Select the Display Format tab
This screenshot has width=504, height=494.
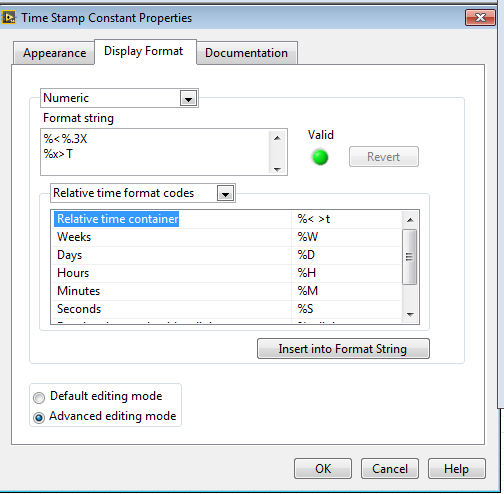144,51
